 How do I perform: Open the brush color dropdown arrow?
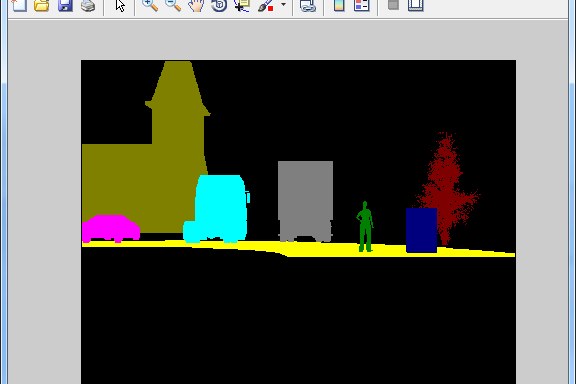(x=283, y=4)
